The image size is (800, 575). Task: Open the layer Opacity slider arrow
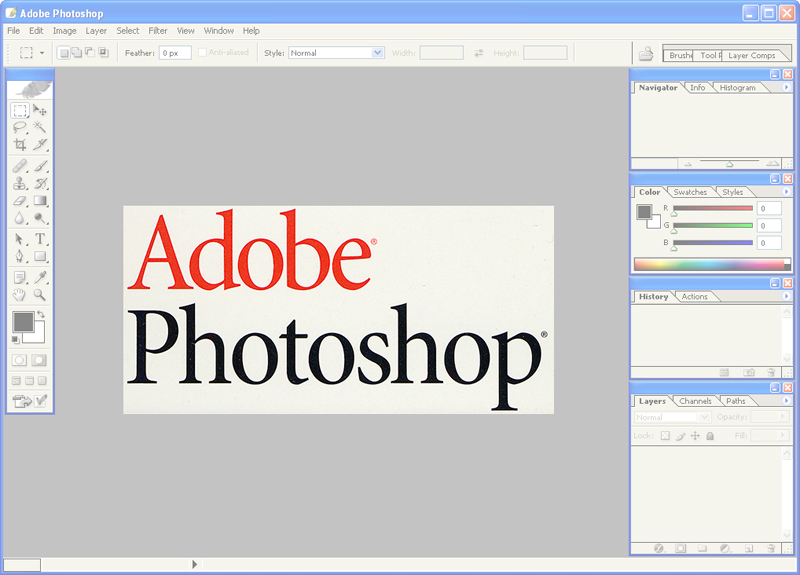pos(782,417)
